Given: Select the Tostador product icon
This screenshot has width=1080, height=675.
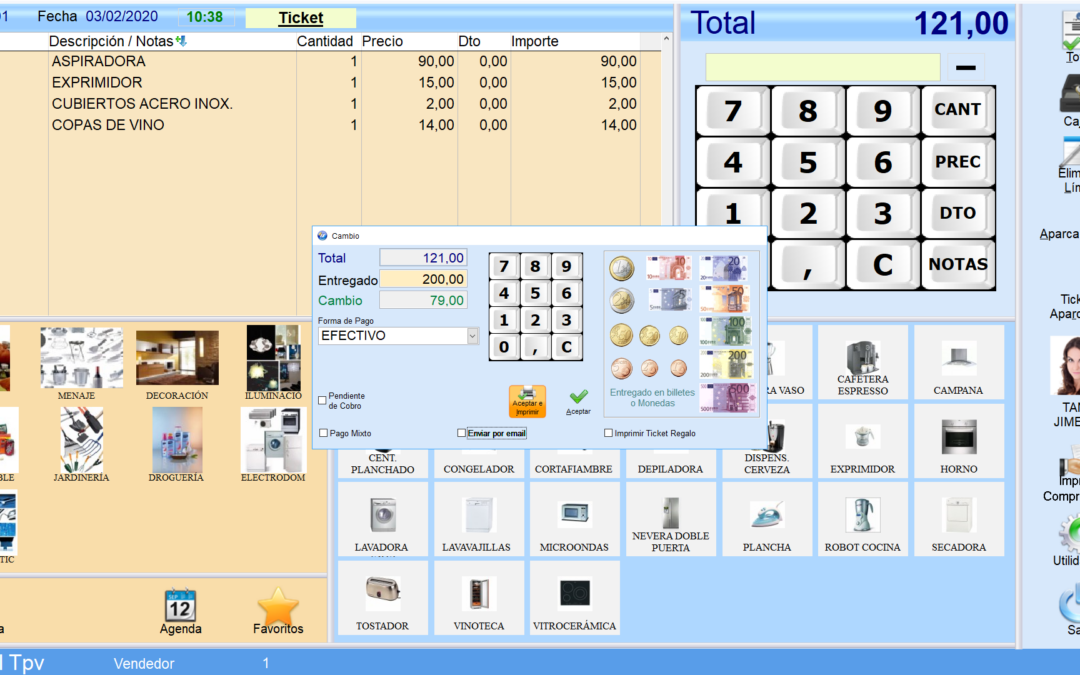Looking at the screenshot, I should 381,594.
